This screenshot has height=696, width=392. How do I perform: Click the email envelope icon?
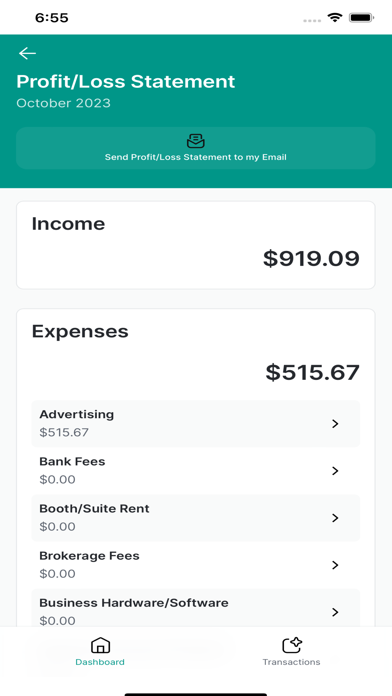point(195,141)
